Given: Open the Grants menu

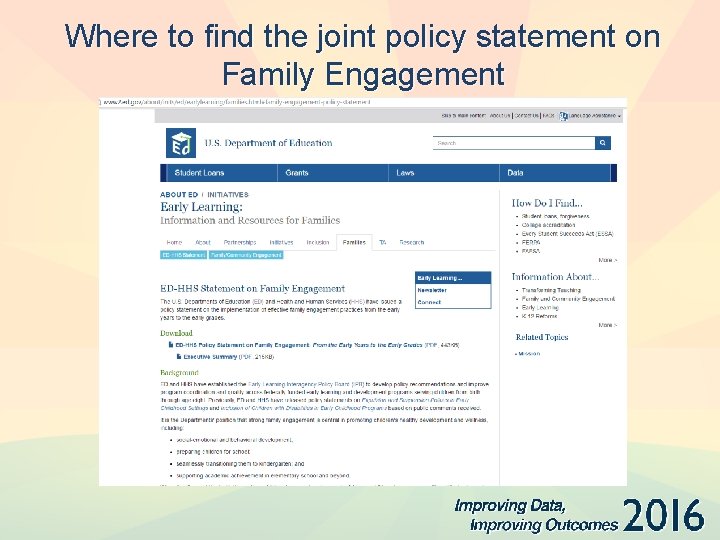Looking at the screenshot, I should click(x=297, y=173).
